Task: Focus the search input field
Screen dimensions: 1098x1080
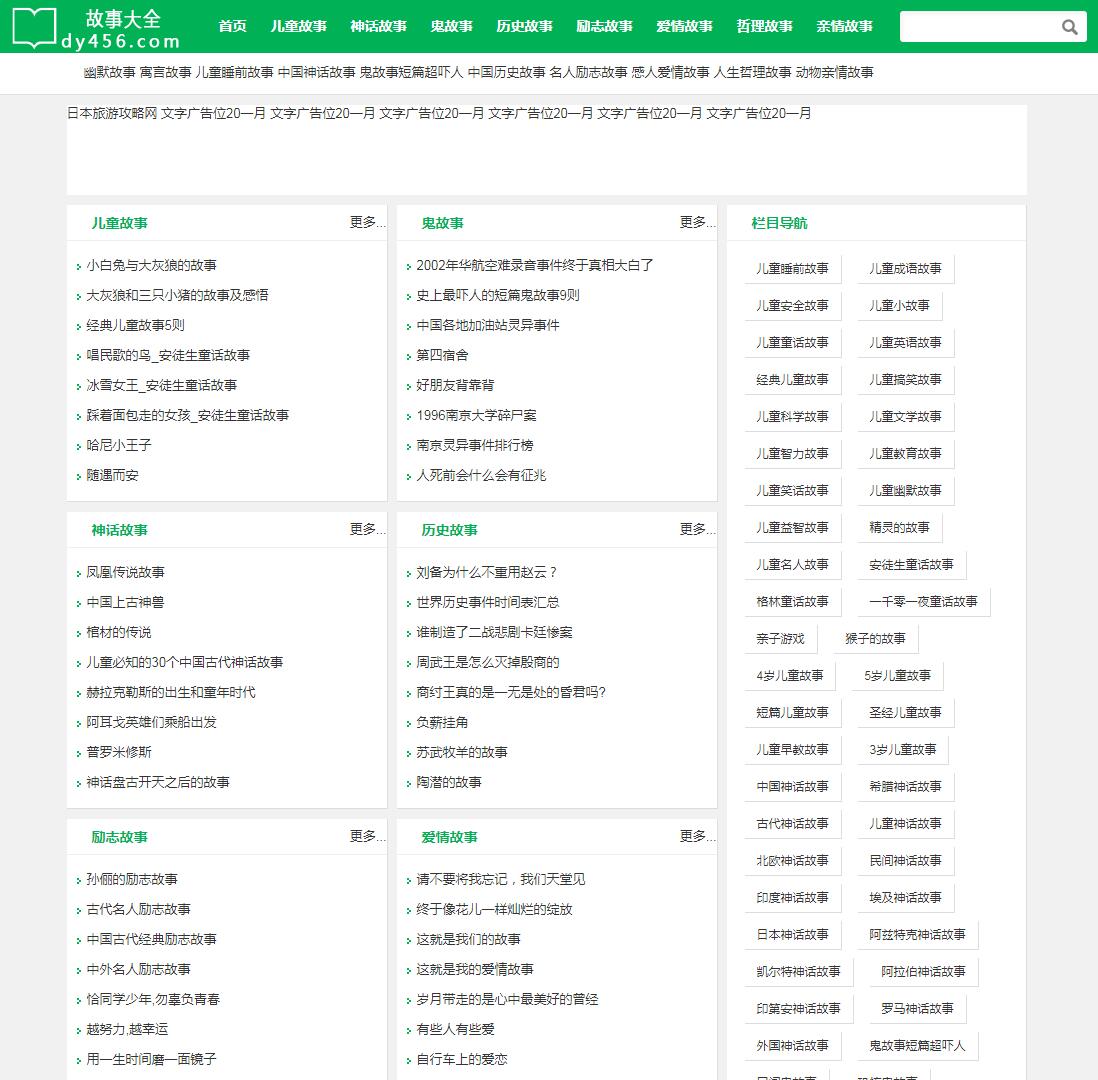Action: pos(979,27)
